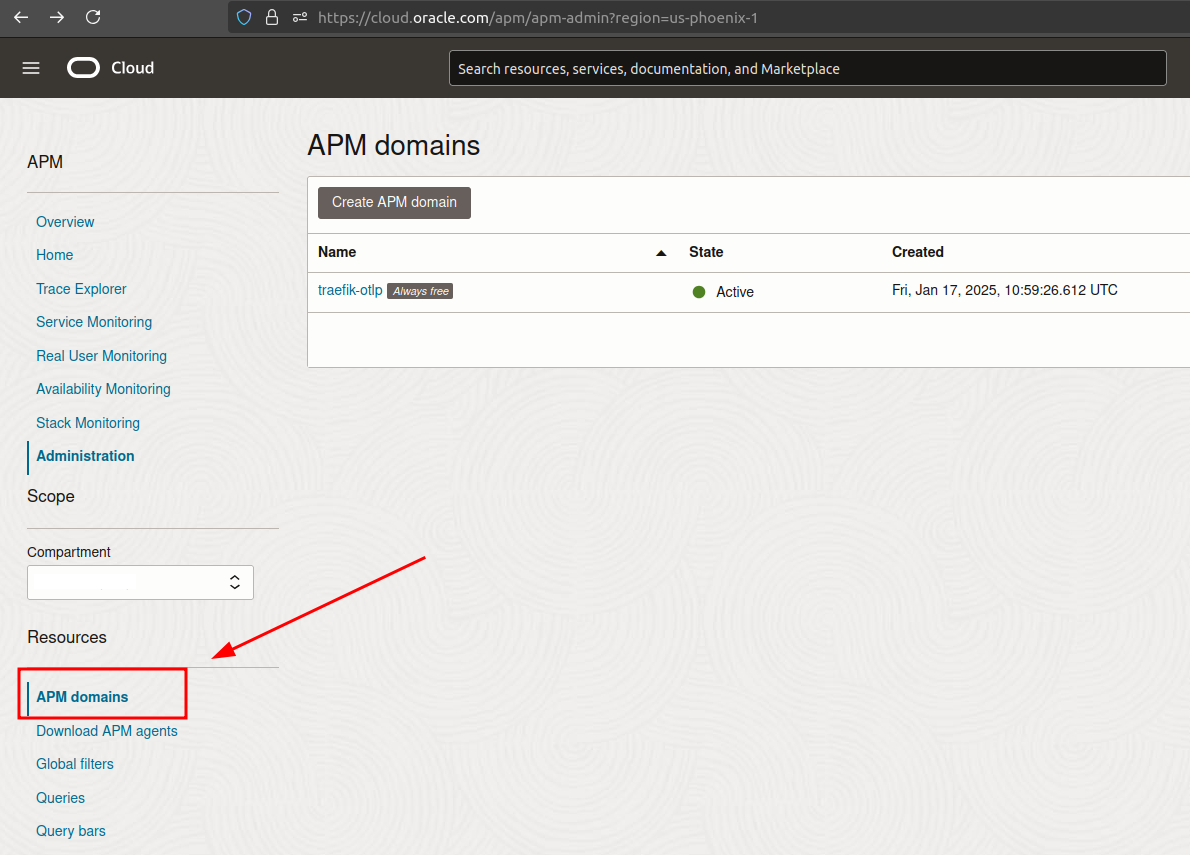Open the traefik-otlp domain link
This screenshot has width=1190, height=855.
(350, 290)
